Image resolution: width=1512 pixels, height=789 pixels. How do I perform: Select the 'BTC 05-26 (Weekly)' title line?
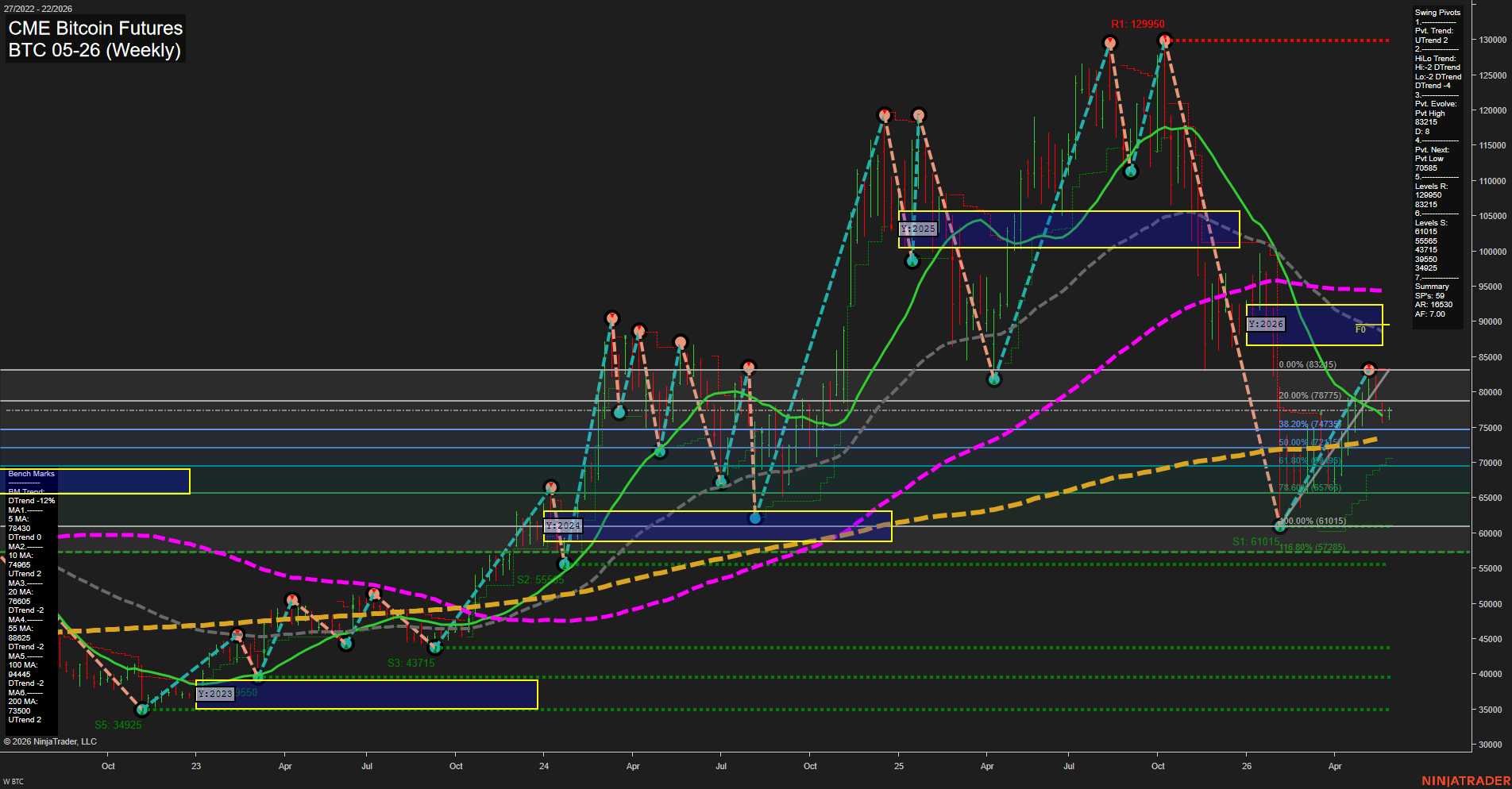(94, 50)
